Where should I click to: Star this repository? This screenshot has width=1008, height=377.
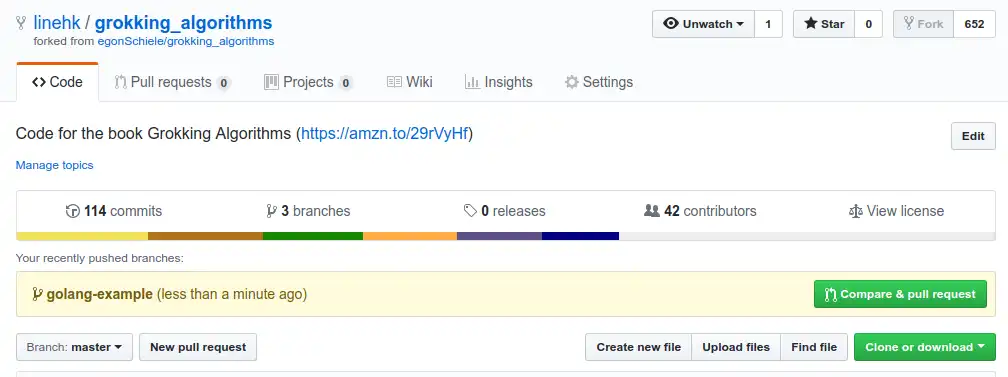[x=824, y=24]
